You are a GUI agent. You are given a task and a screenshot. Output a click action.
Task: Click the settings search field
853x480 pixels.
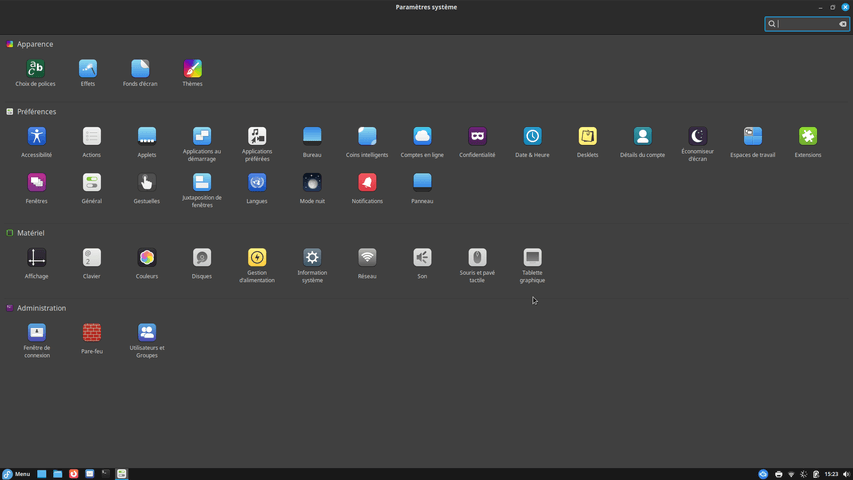click(x=807, y=24)
